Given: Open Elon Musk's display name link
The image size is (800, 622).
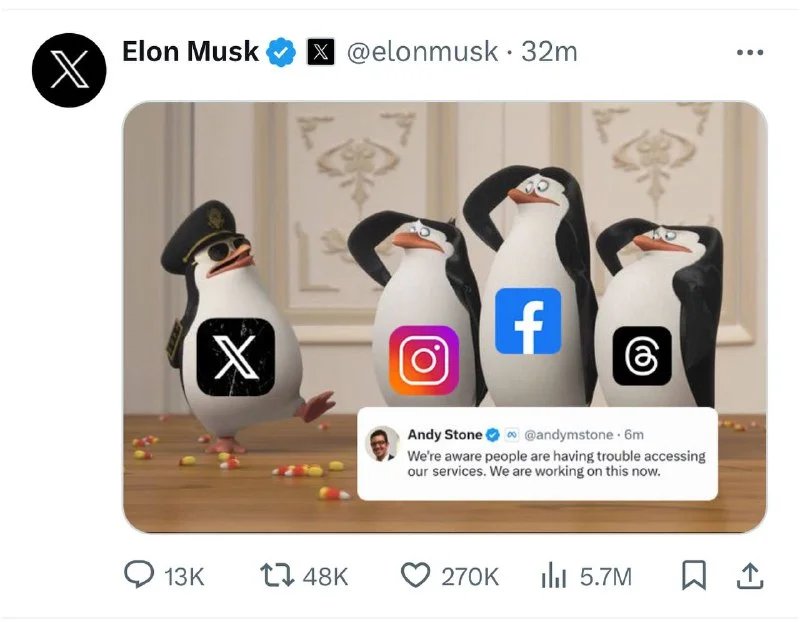Looking at the screenshot, I should click(190, 52).
